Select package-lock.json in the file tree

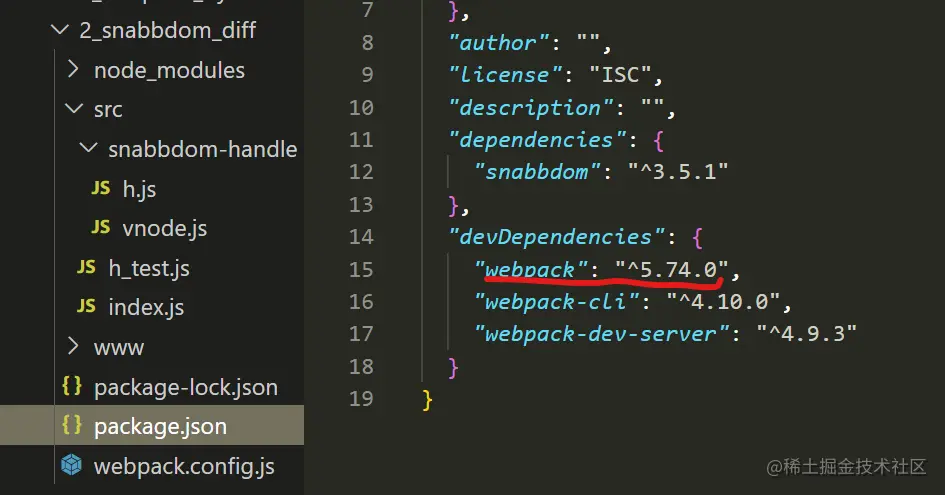pos(186,387)
